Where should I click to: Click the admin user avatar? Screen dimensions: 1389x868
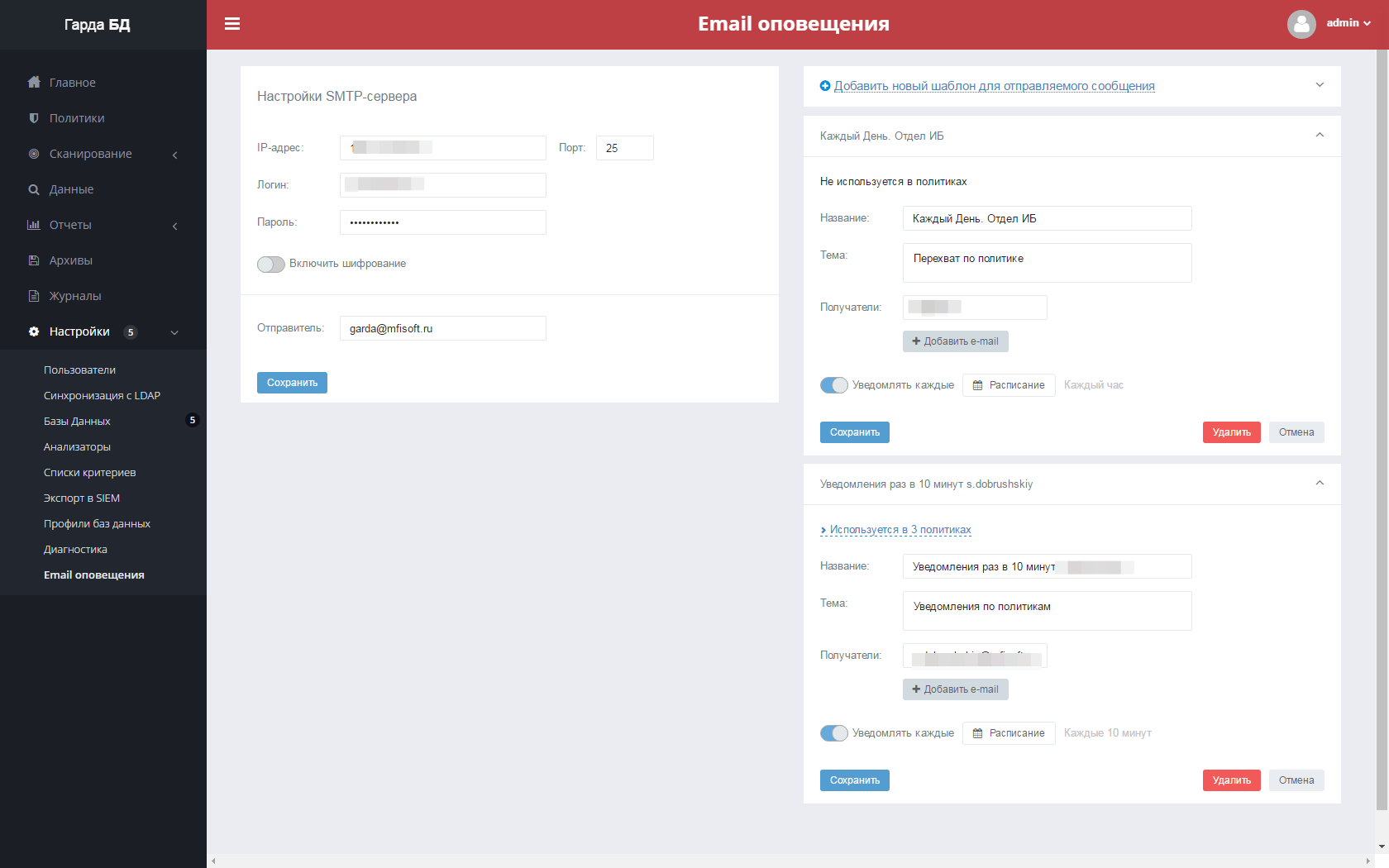(1301, 24)
